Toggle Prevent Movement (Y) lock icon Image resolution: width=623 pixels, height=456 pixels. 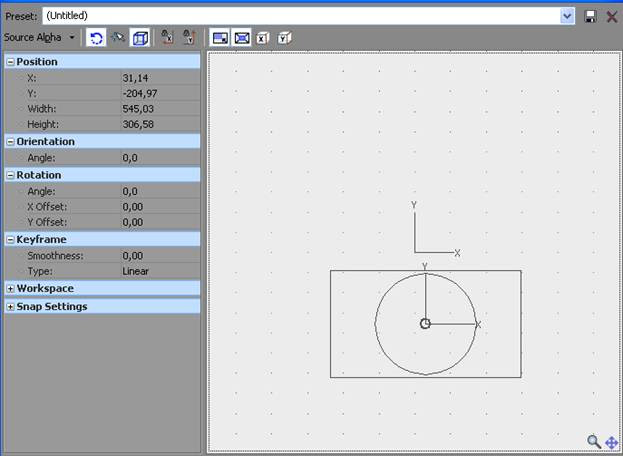point(189,38)
